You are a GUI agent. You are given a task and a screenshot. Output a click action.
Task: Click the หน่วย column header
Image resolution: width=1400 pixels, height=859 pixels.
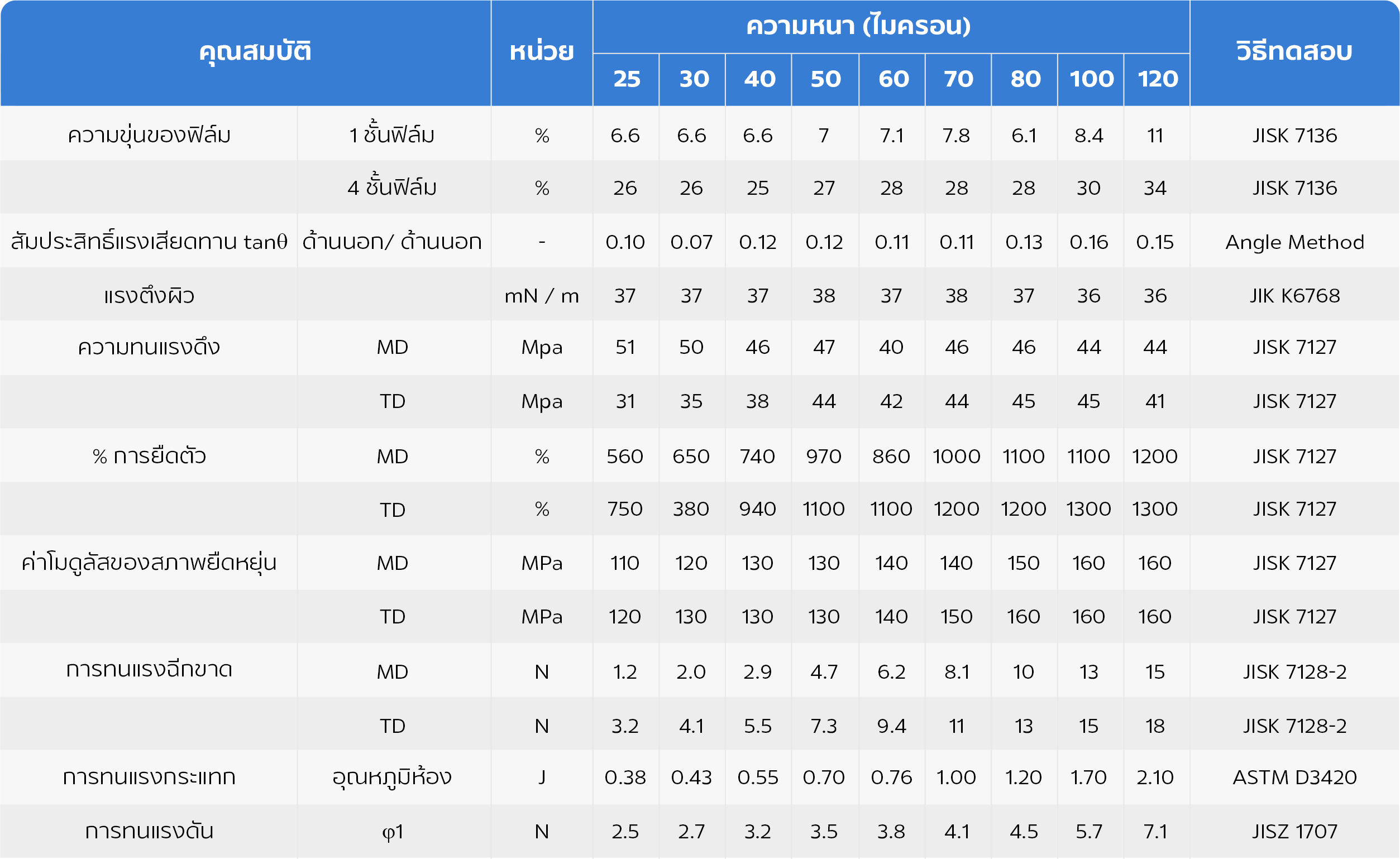coord(541,52)
